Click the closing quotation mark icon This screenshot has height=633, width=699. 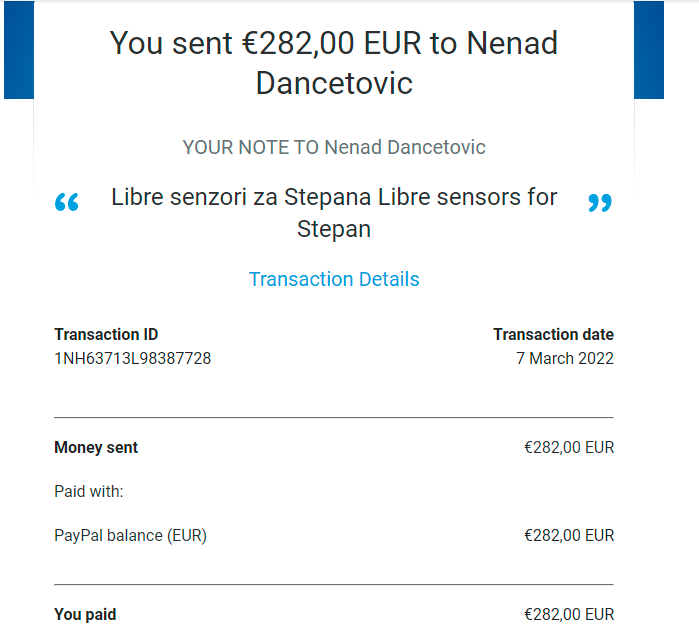600,203
